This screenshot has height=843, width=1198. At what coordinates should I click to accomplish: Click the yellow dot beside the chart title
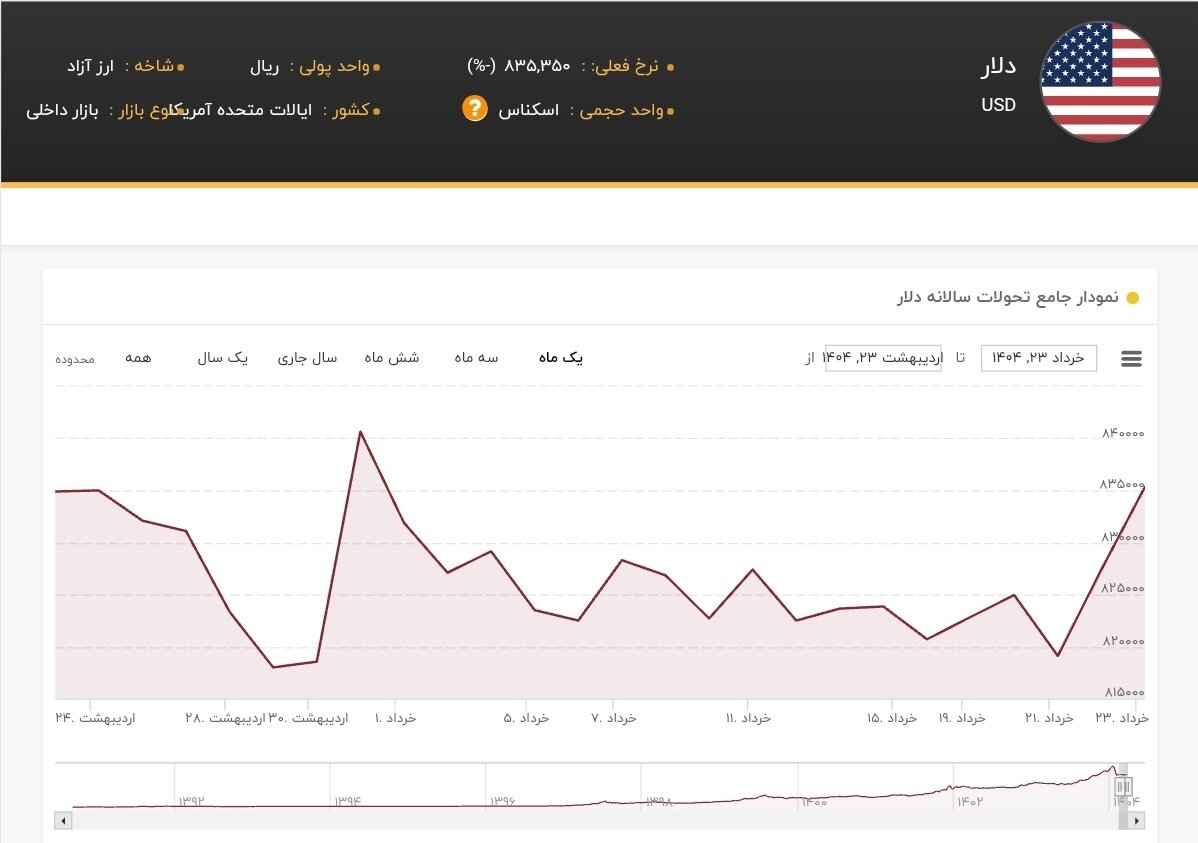1131,297
